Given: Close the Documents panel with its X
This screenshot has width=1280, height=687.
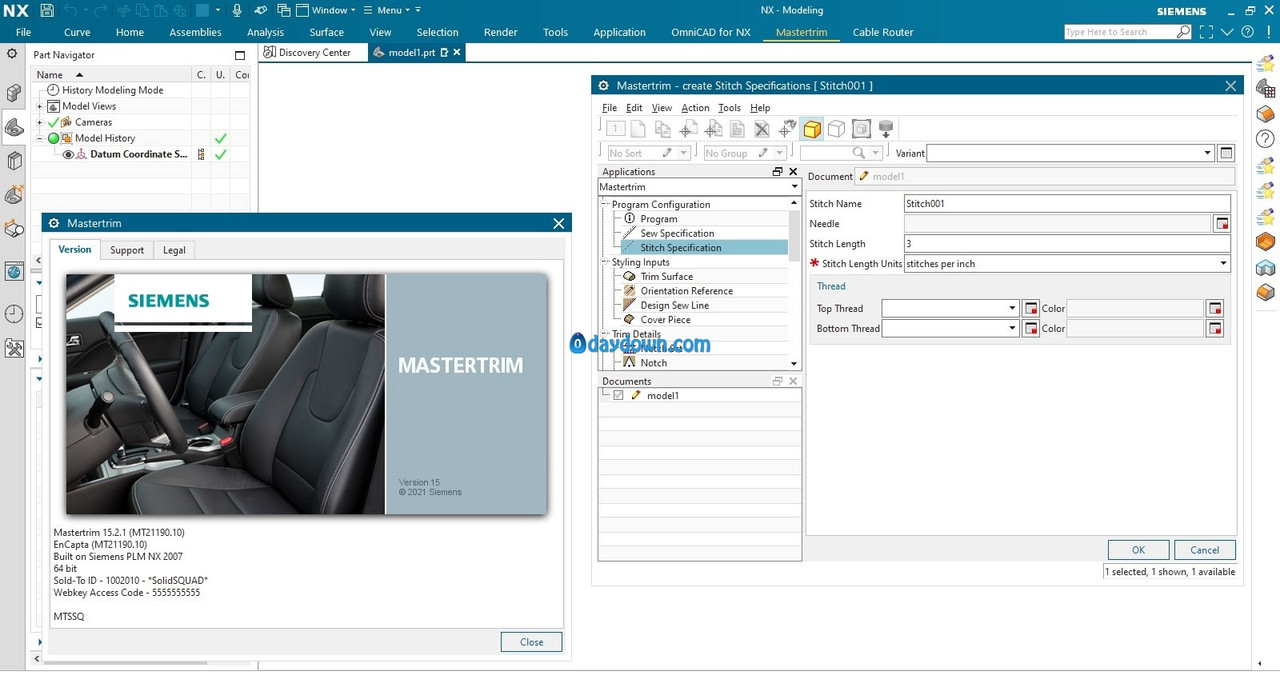Looking at the screenshot, I should [x=793, y=381].
